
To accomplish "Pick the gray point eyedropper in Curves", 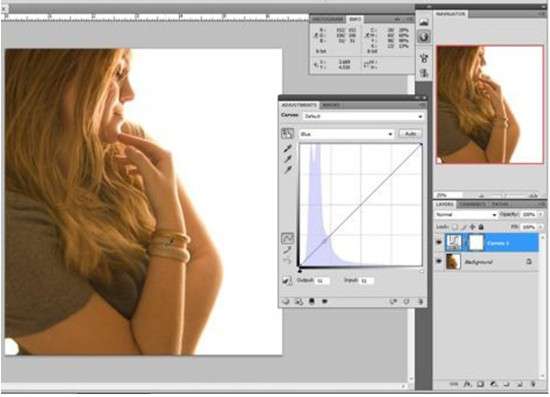I will coord(288,160).
